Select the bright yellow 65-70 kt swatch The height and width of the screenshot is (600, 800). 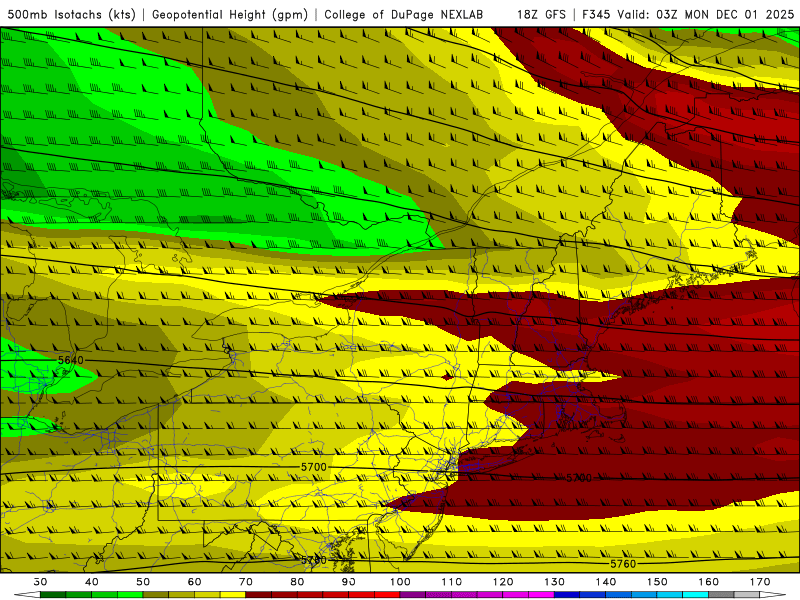click(x=233, y=595)
